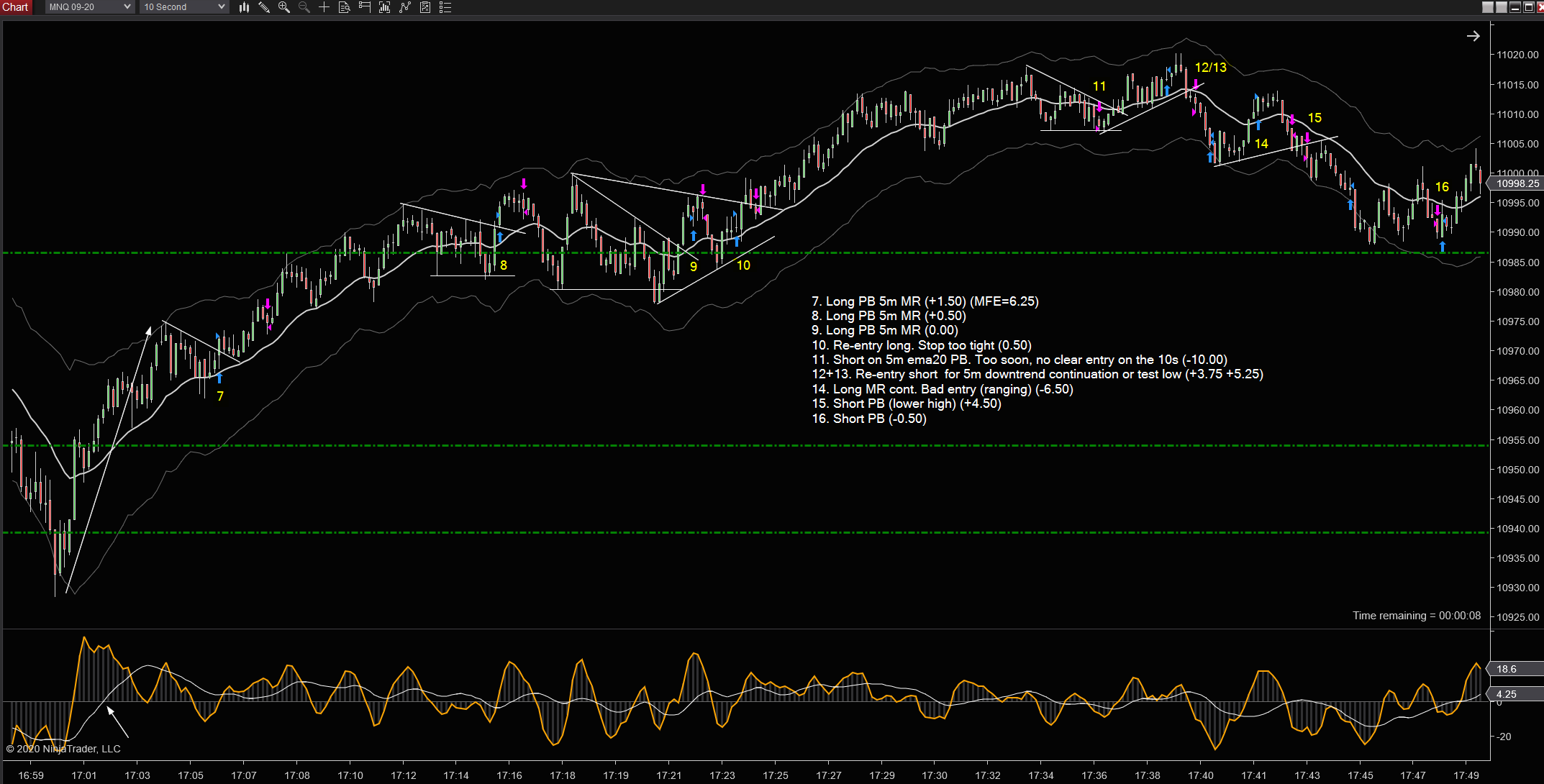Select the indicator value marker 4.25
Image resolution: width=1544 pixels, height=784 pixels.
[1517, 694]
